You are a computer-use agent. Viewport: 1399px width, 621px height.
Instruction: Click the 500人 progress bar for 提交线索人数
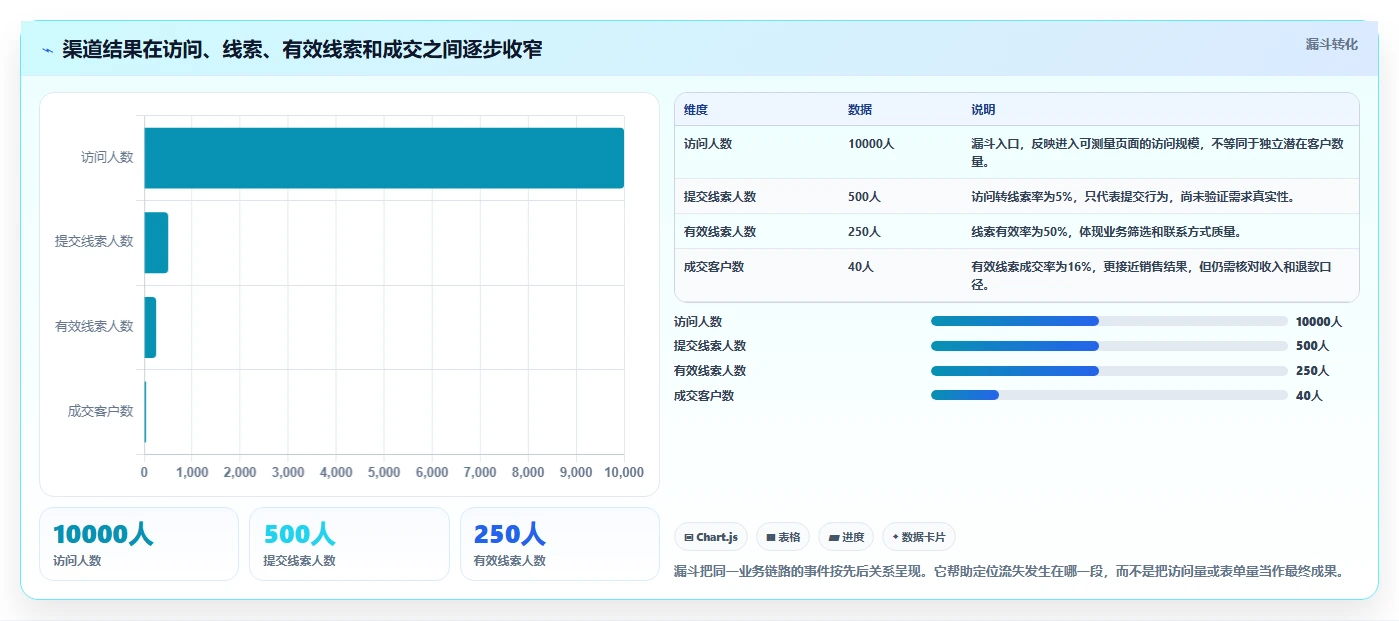click(x=1109, y=346)
